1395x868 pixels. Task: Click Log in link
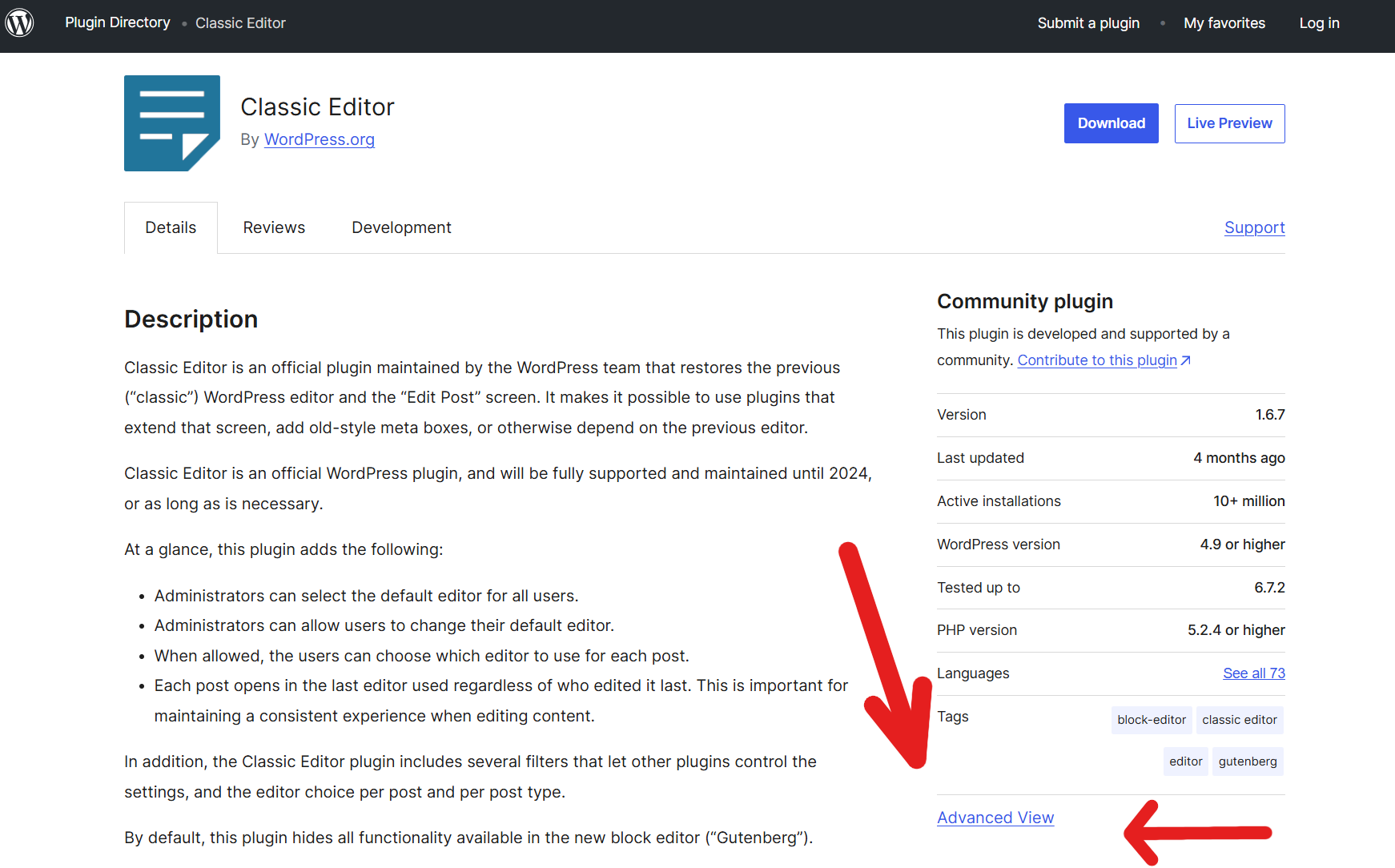pos(1319,23)
